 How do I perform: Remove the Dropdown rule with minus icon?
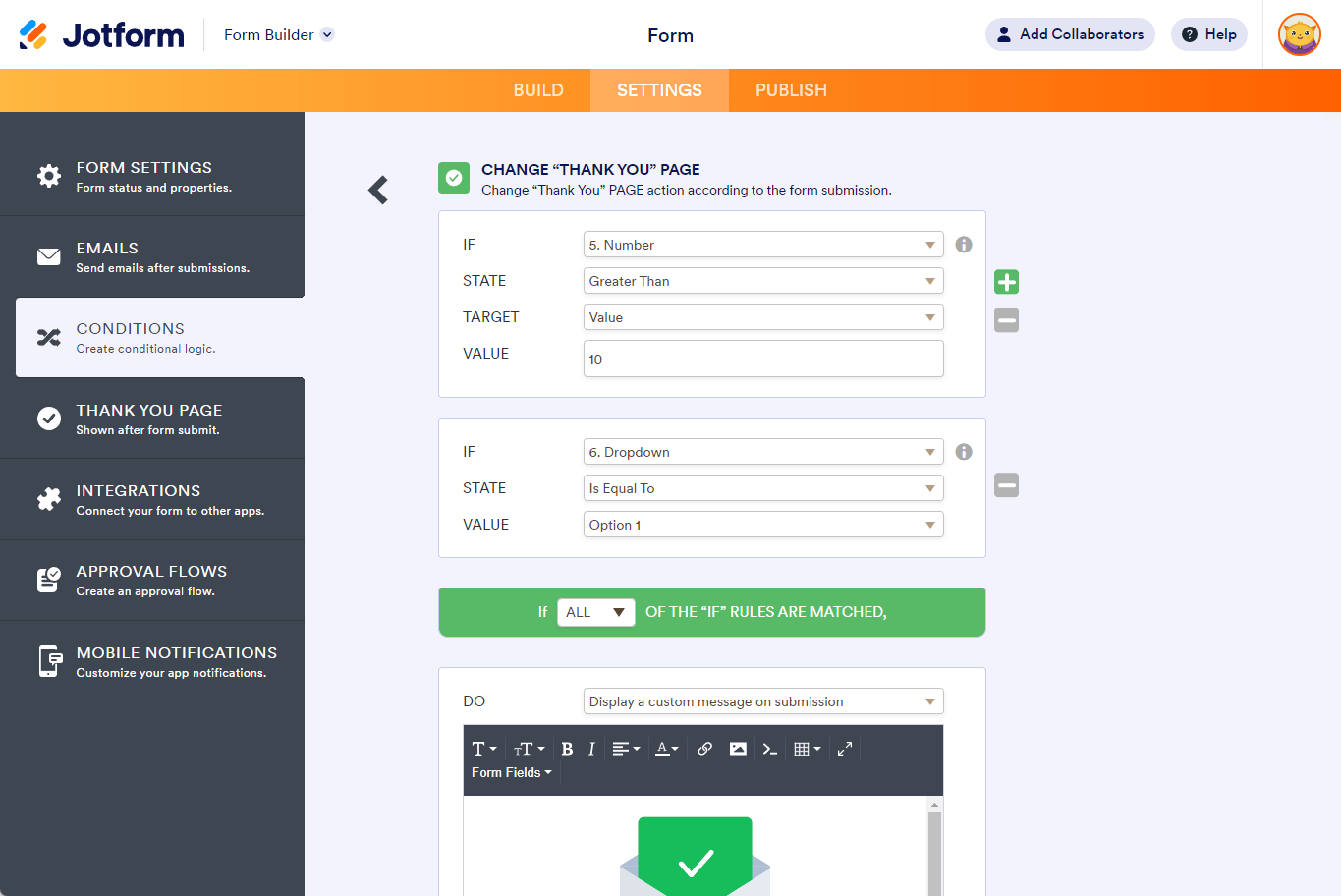tap(1006, 485)
